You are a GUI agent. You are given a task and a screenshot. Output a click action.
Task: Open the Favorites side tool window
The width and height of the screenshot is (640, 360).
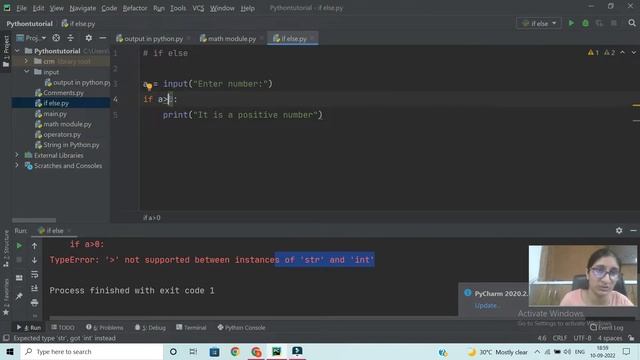[6, 297]
